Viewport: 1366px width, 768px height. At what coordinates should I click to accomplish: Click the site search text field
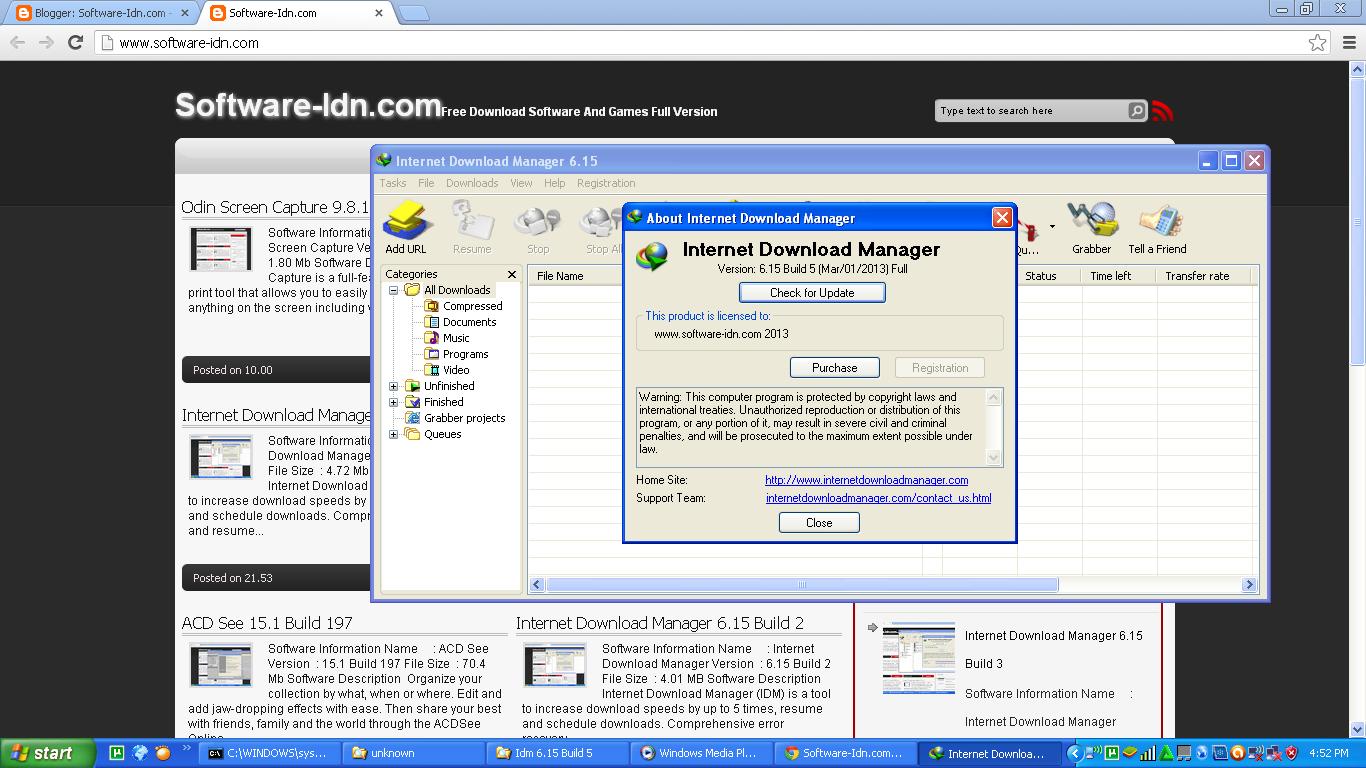pyautogui.click(x=1030, y=111)
